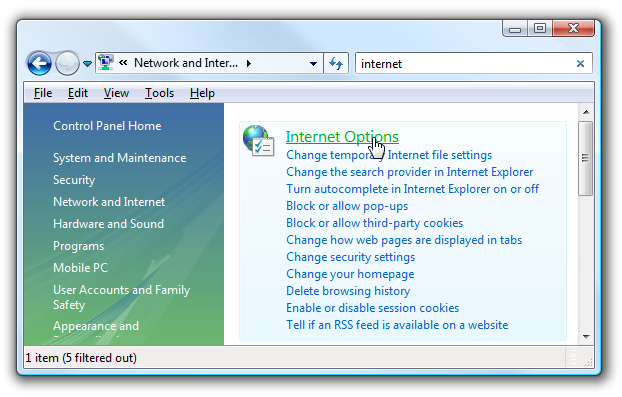Open the address bar history dropdown
622x397 pixels.
[313, 63]
